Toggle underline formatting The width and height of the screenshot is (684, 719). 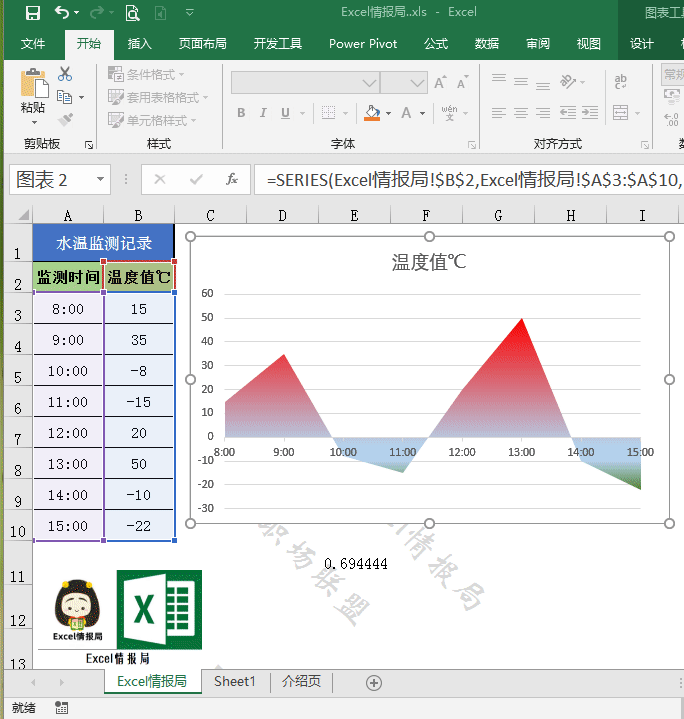285,113
